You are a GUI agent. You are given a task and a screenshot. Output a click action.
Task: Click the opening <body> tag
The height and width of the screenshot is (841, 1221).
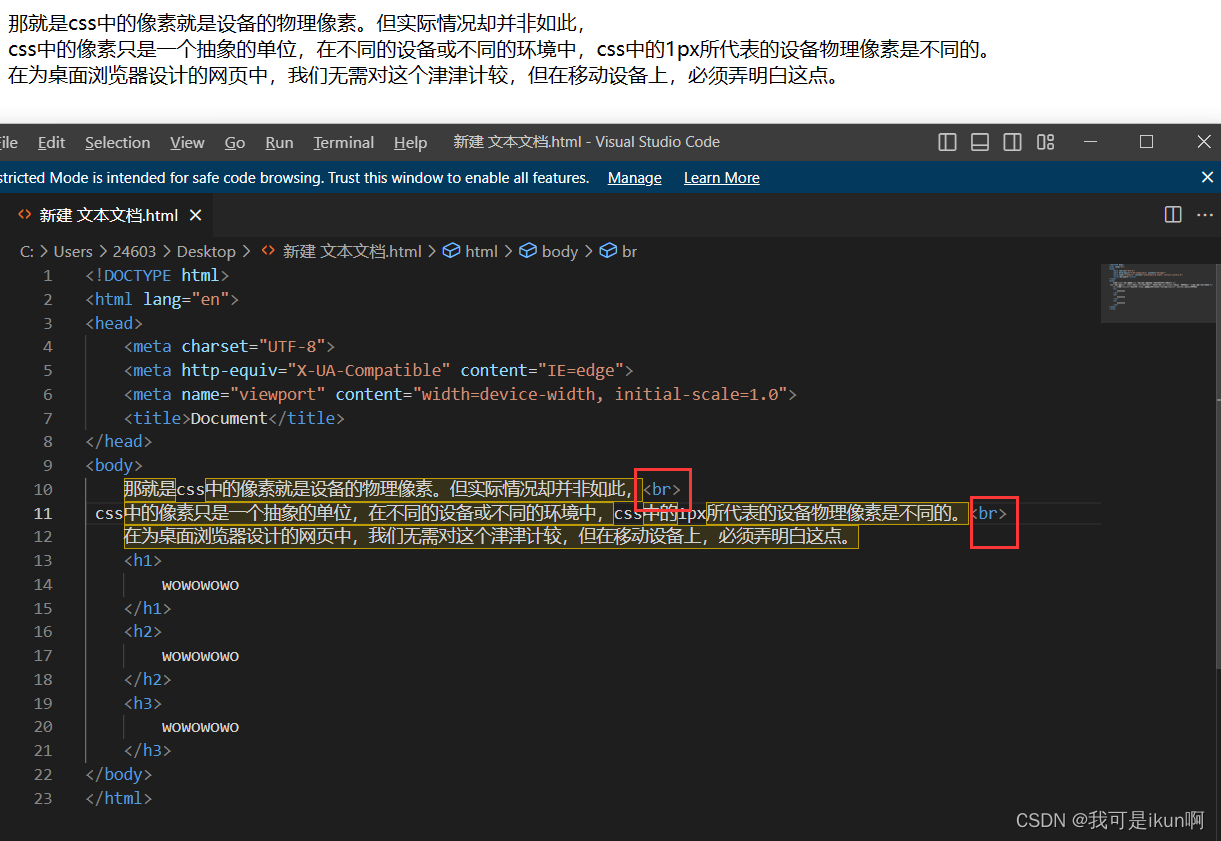(114, 465)
